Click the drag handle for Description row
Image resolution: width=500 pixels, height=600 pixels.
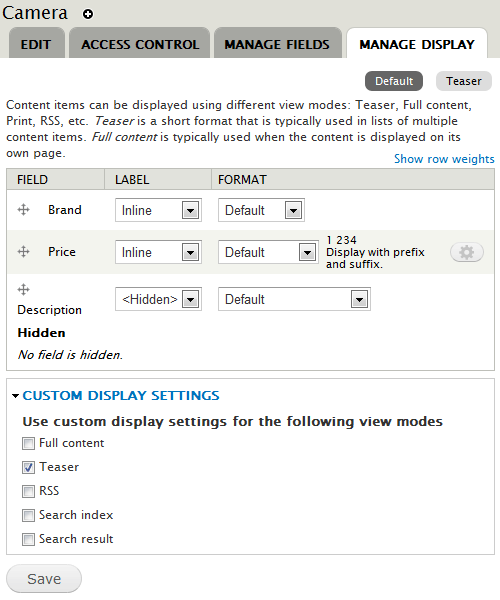(x=23, y=290)
